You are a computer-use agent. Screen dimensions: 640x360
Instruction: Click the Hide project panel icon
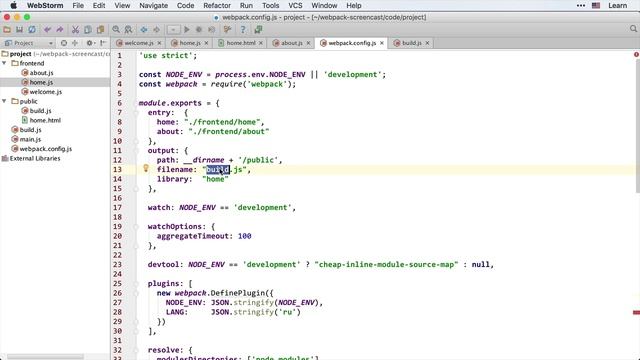coord(103,43)
